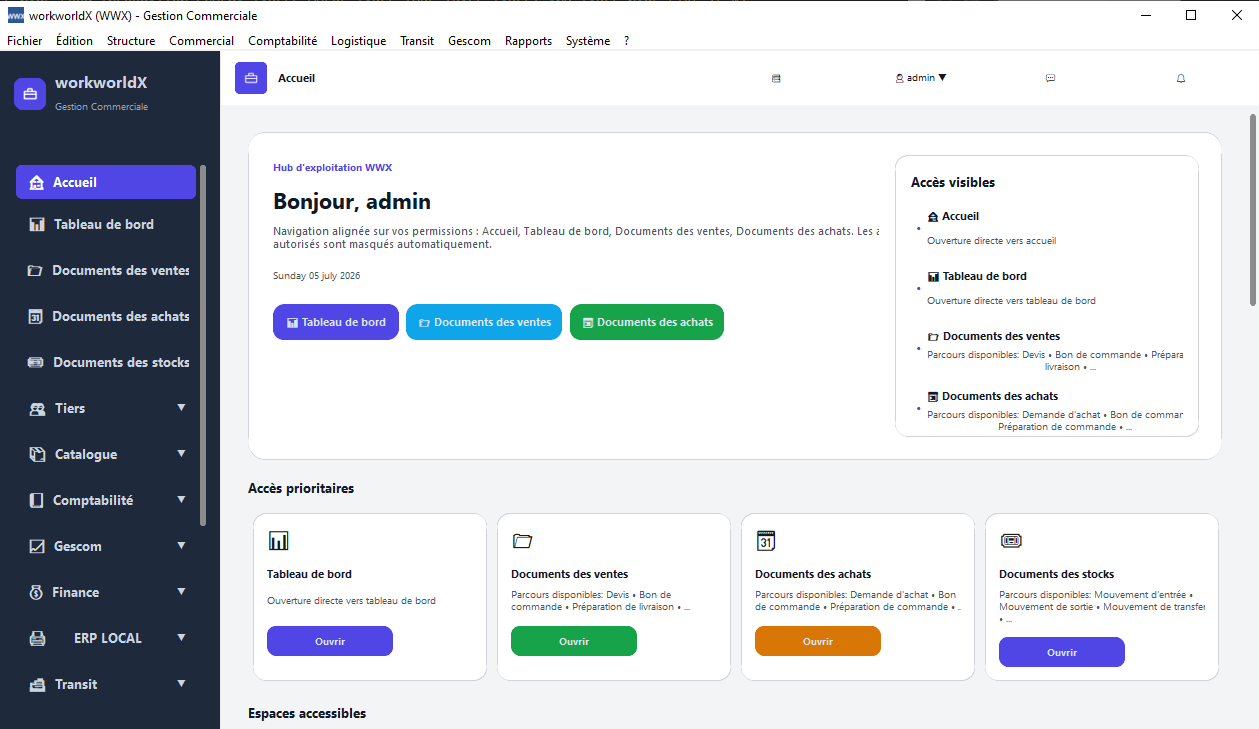Click Documents des ventes in Accès visibles panel

994,336
